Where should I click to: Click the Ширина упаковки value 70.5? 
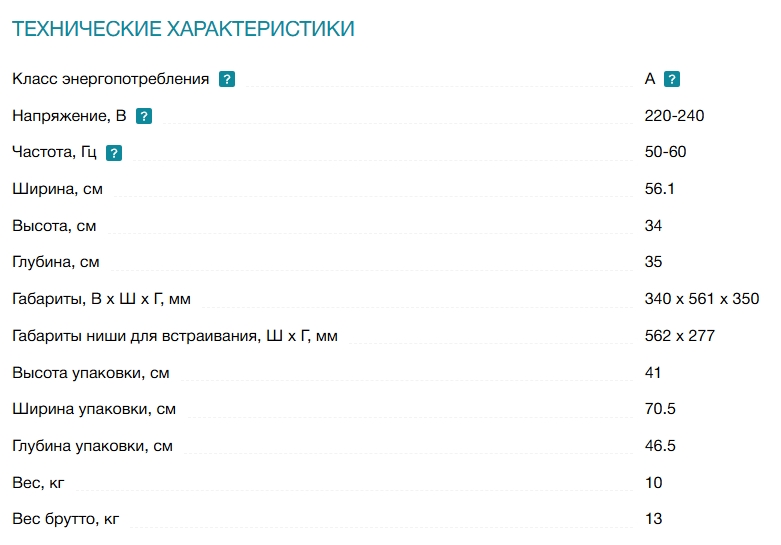tap(660, 409)
